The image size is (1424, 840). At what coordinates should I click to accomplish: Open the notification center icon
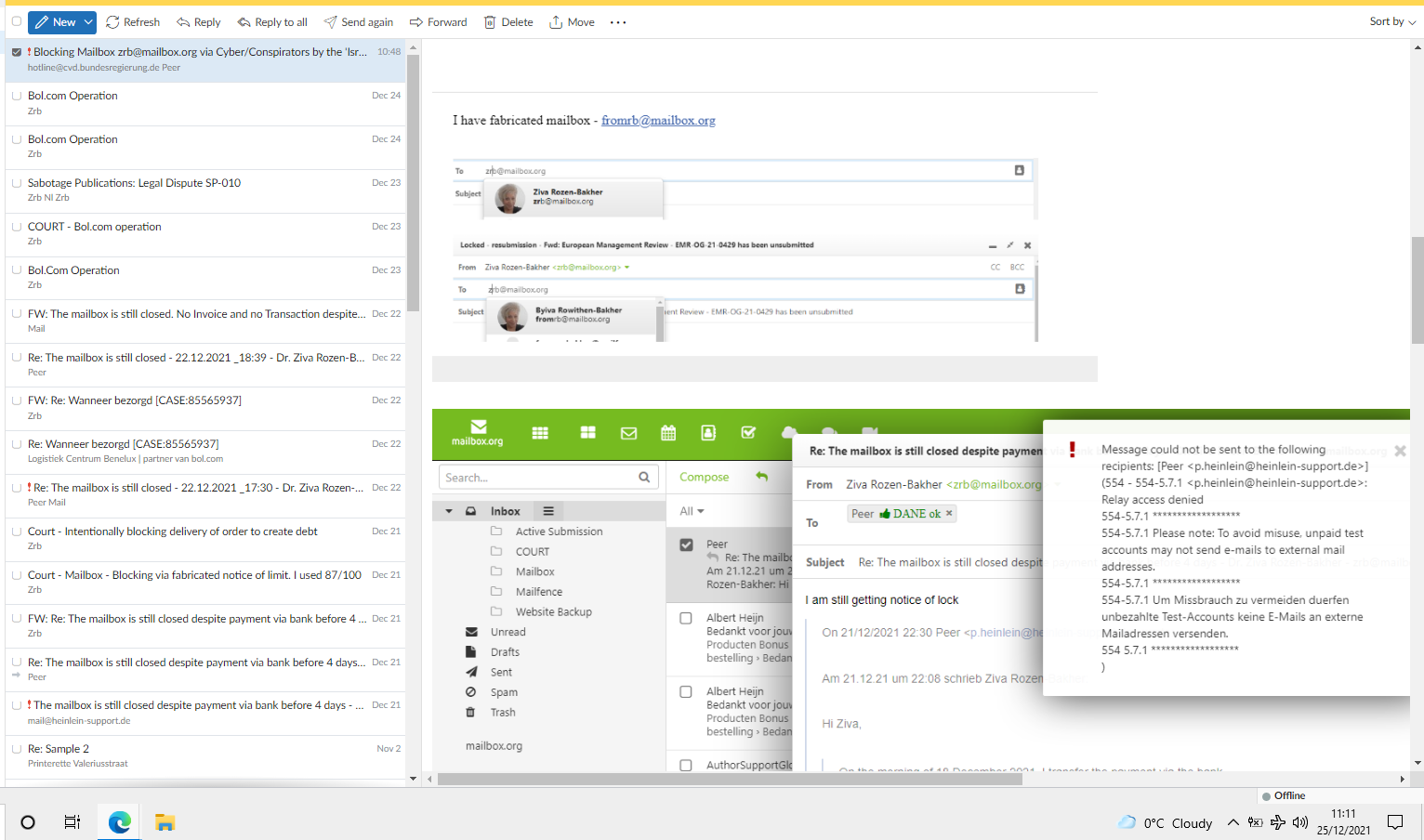(1395, 822)
